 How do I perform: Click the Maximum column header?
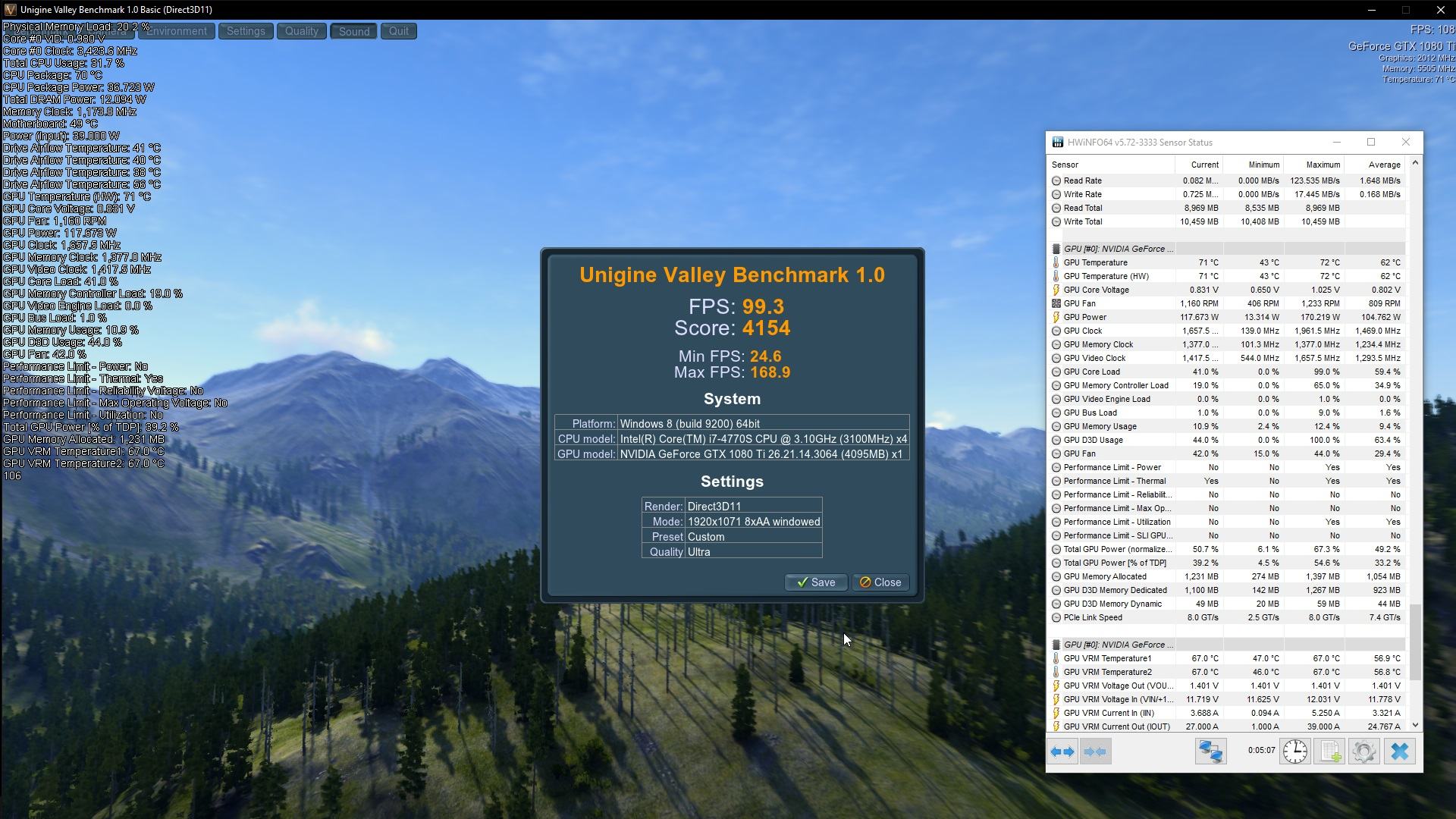1322,165
